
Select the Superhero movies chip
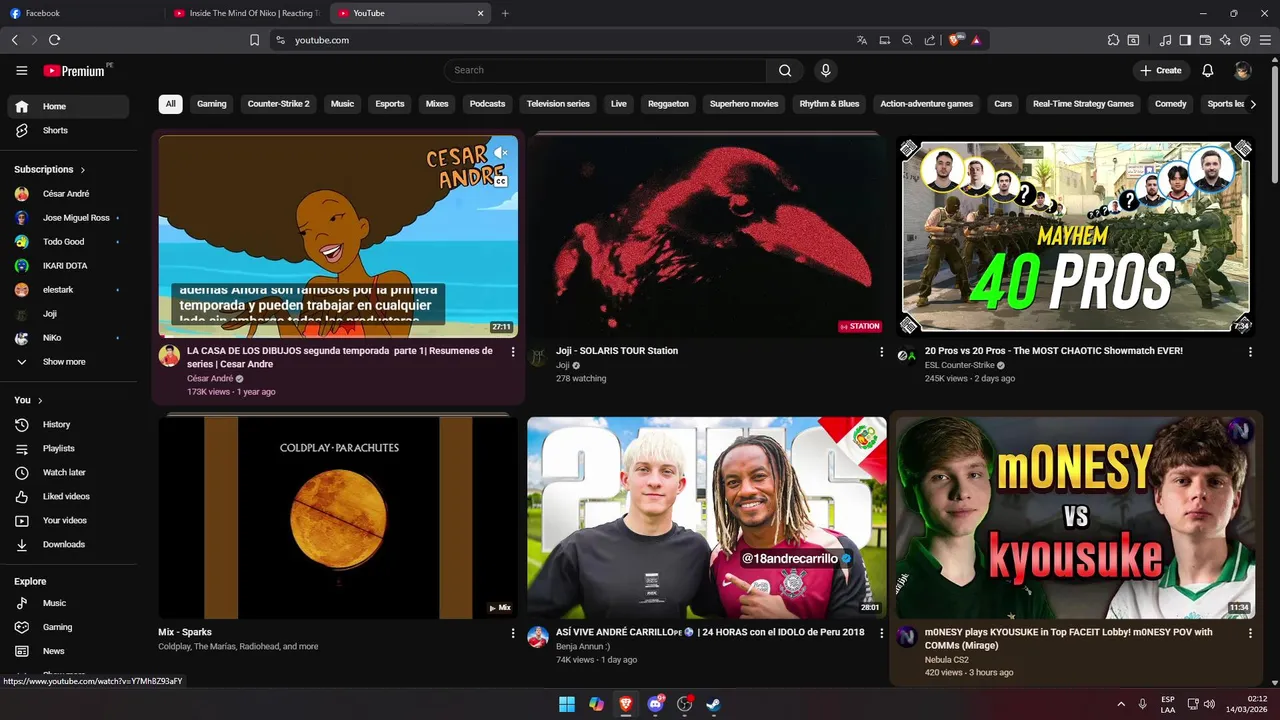[x=744, y=104]
